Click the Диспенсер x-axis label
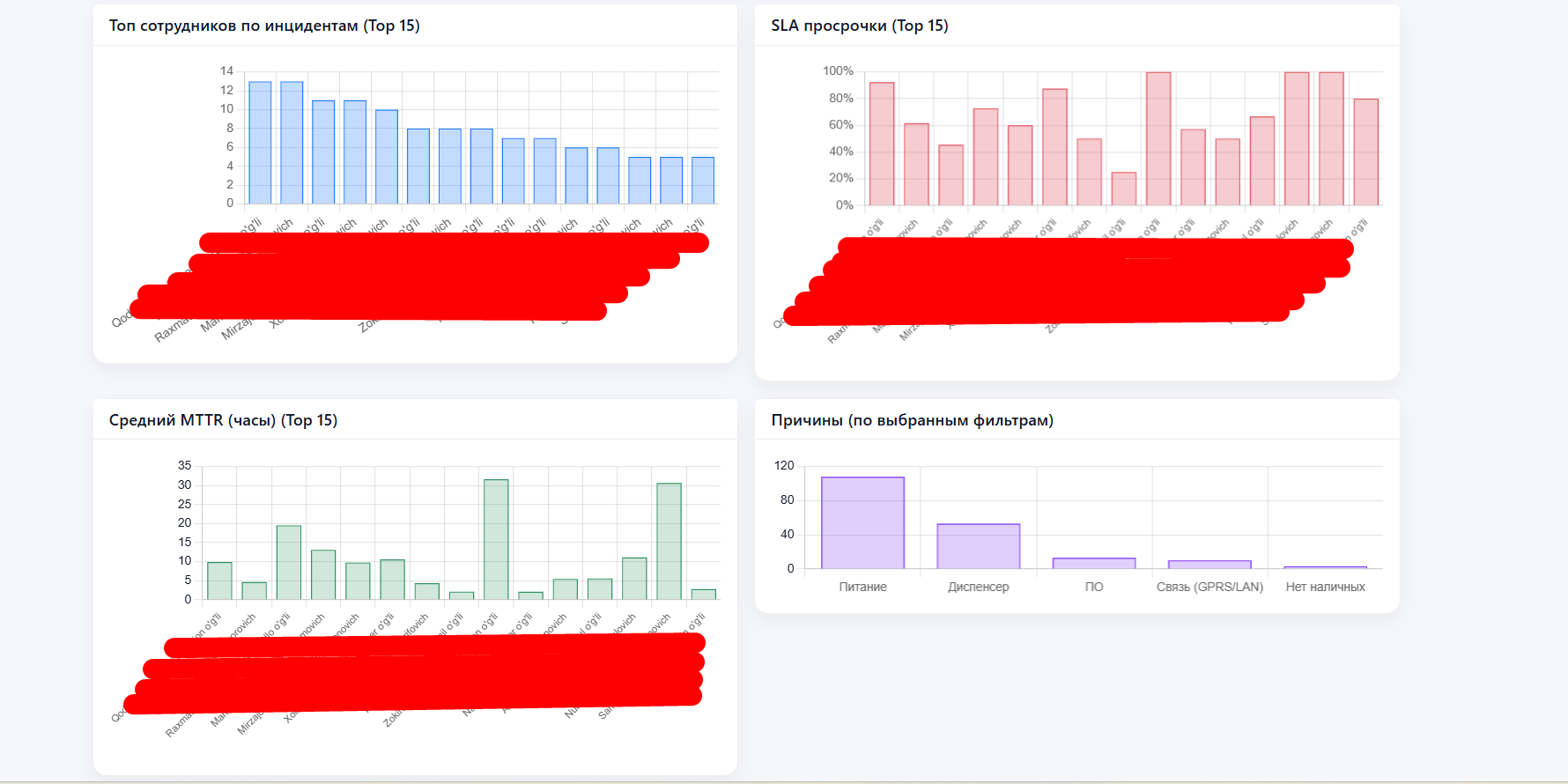This screenshot has height=784, width=1568. [978, 587]
